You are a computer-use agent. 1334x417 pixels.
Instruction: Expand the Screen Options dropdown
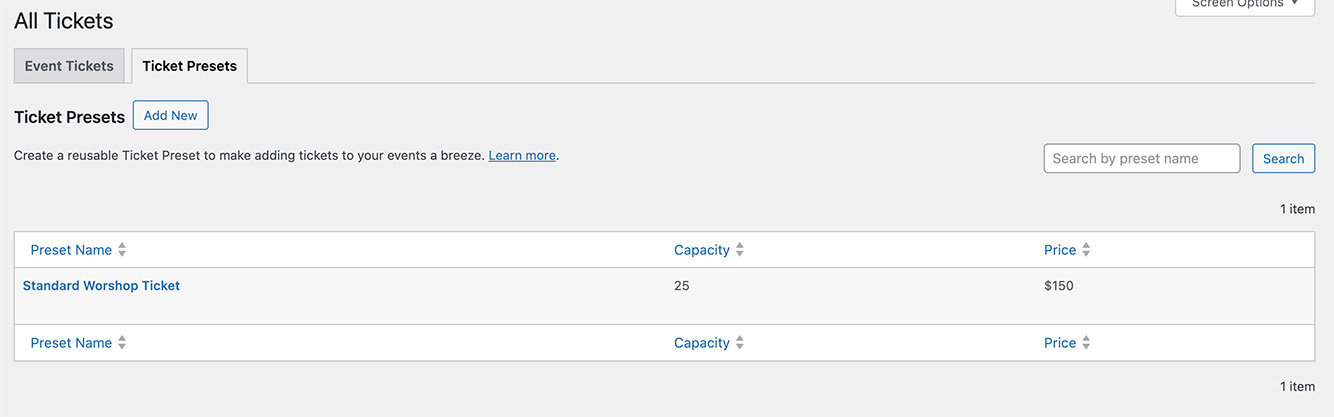pyautogui.click(x=1244, y=5)
